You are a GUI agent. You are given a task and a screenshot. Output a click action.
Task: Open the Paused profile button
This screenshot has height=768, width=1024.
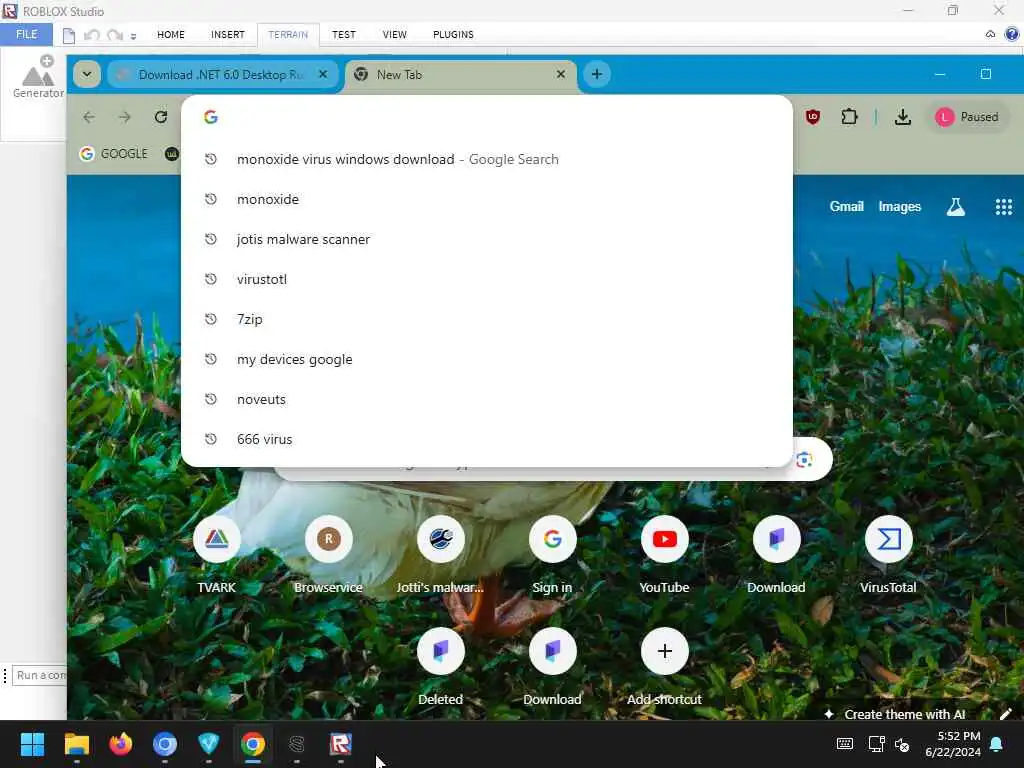point(967,117)
